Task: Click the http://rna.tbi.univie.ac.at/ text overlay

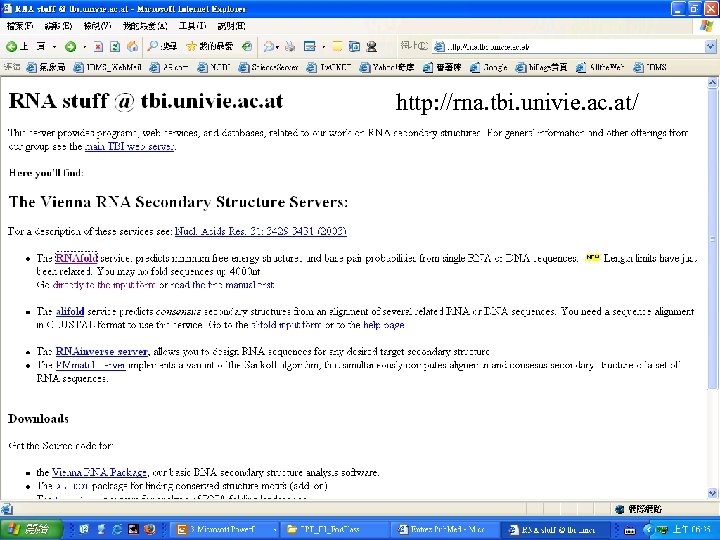Action: click(x=517, y=102)
